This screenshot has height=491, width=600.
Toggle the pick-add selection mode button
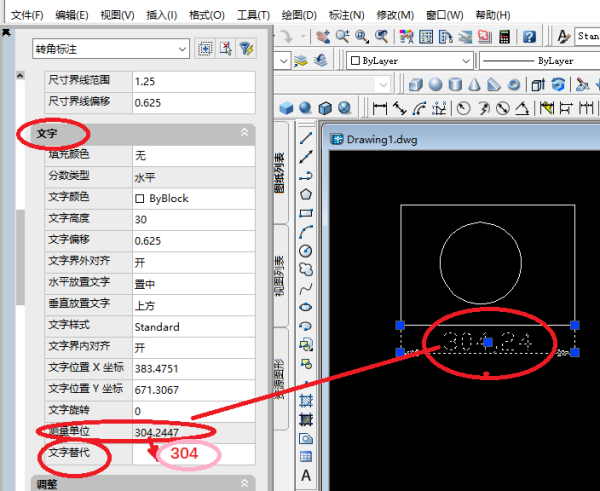tap(205, 48)
